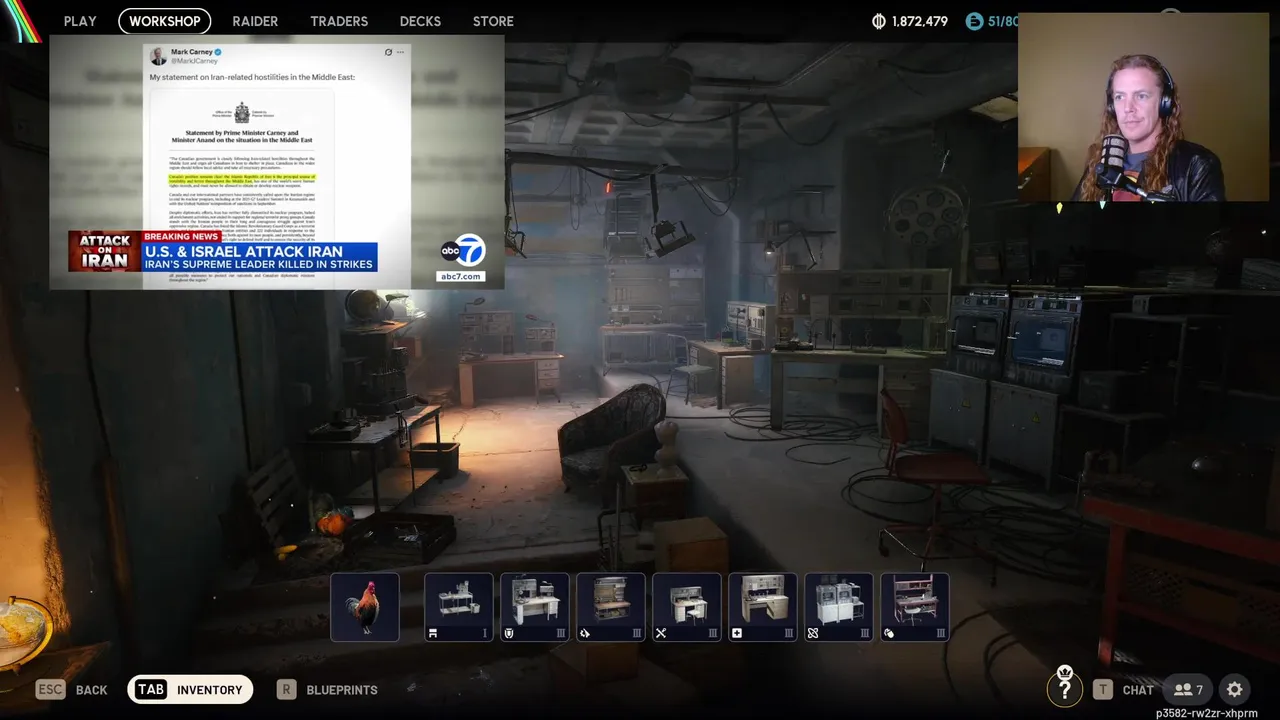Click the ATTACK ON IRAN red graphic
Image resolution: width=1280 pixels, height=720 pixels.
[105, 252]
